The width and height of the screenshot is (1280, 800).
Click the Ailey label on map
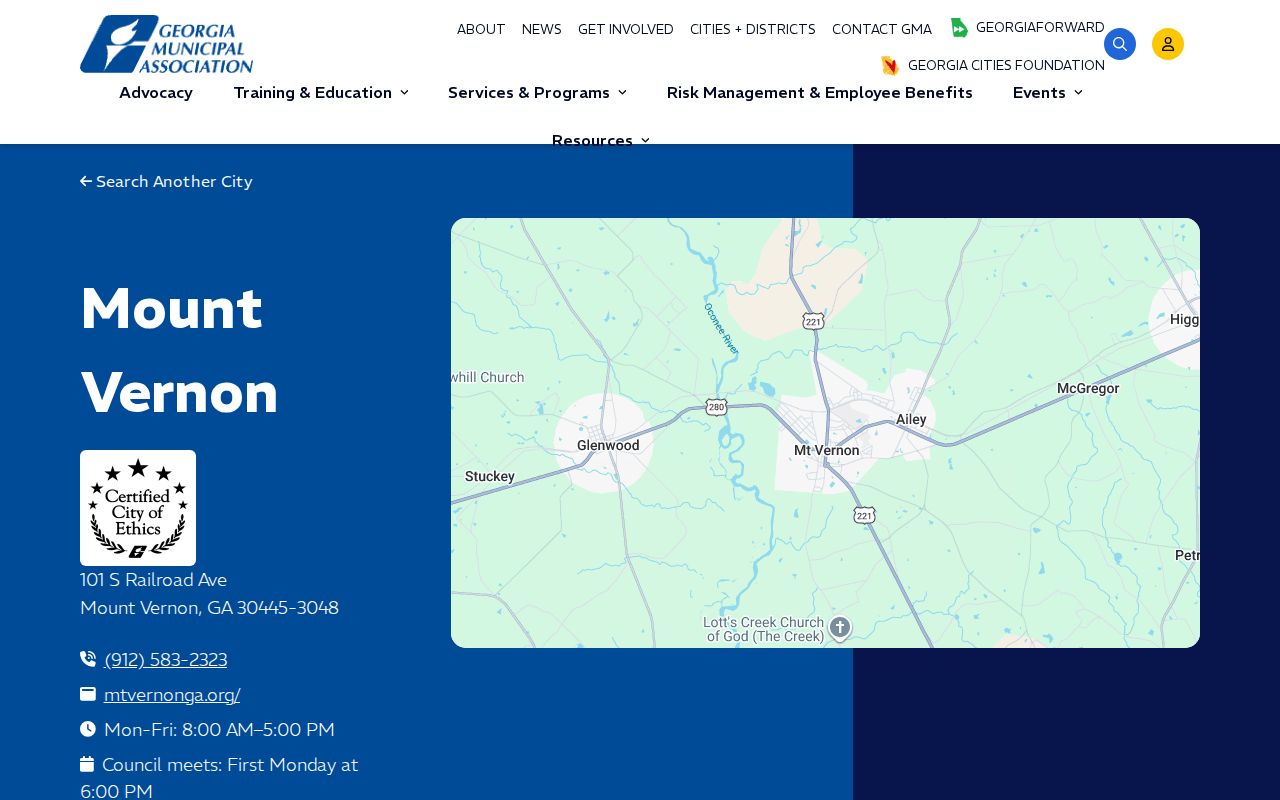[911, 419]
